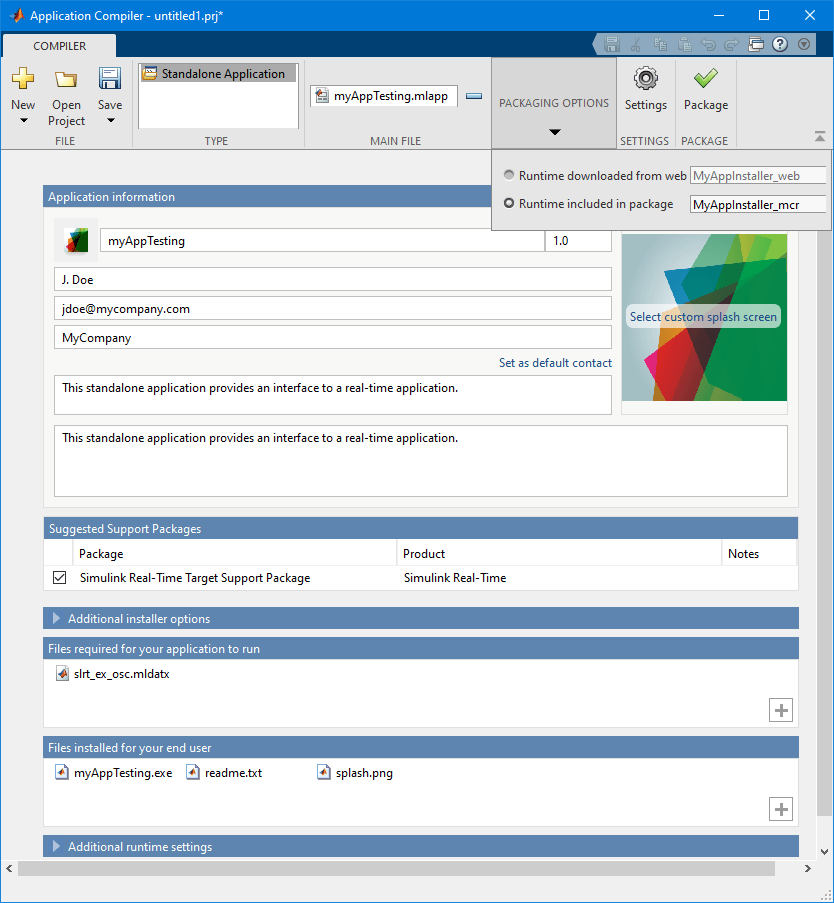Viewport: 834px width, 903px height.
Task: Click the Save floppy disk icon
Action: pos(110,80)
